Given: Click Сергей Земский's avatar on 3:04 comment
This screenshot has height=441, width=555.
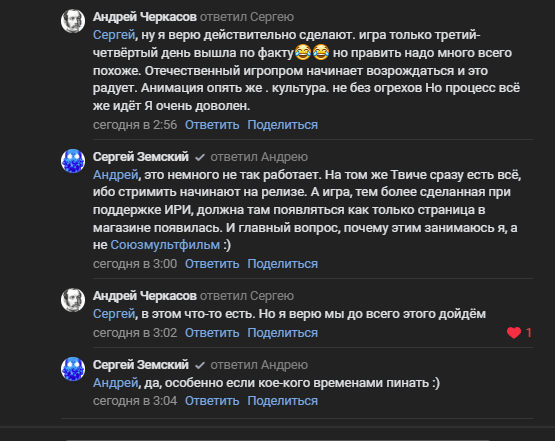Looking at the screenshot, I should click(x=73, y=369).
